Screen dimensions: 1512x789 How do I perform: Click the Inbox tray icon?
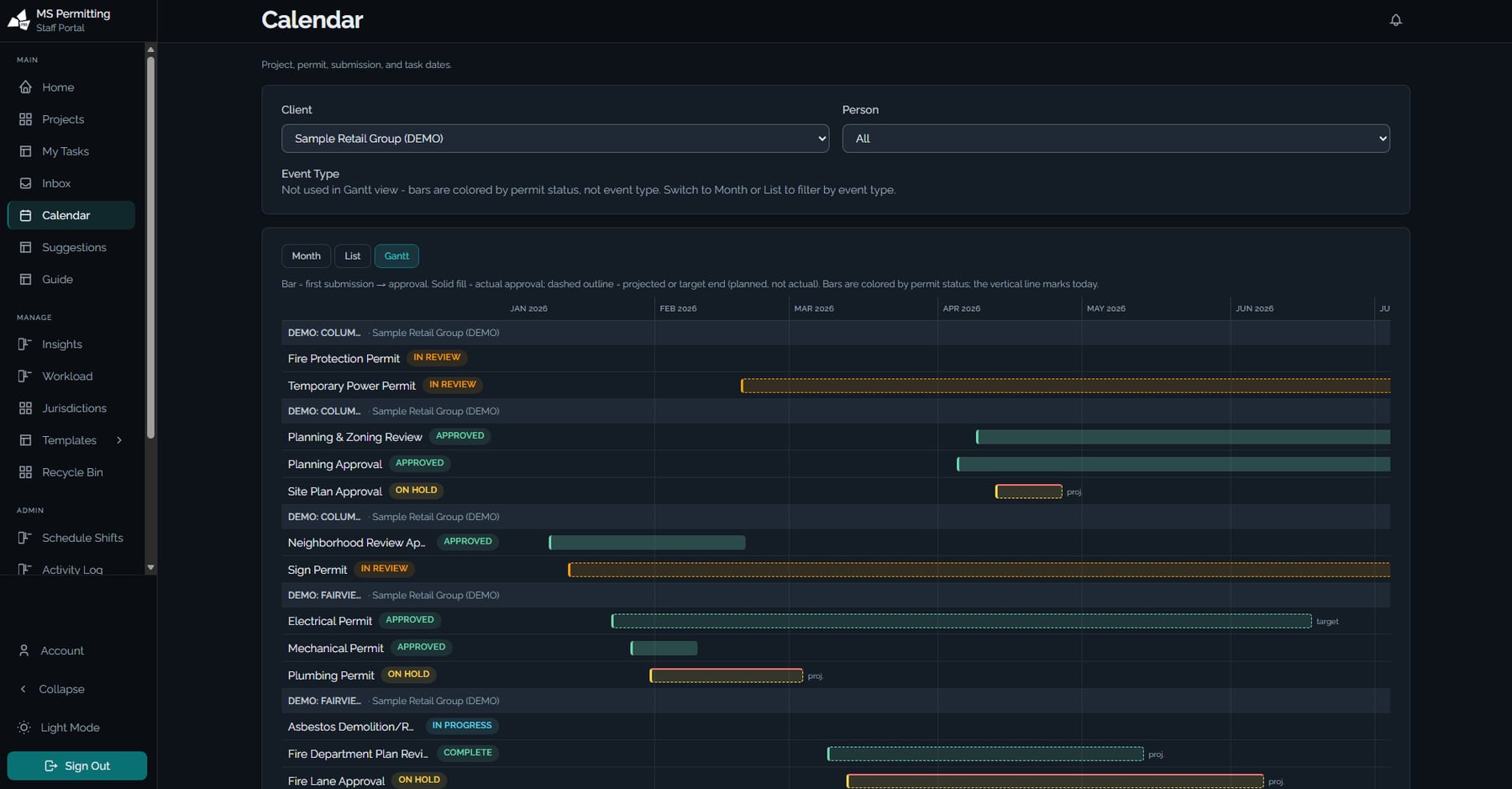25,183
